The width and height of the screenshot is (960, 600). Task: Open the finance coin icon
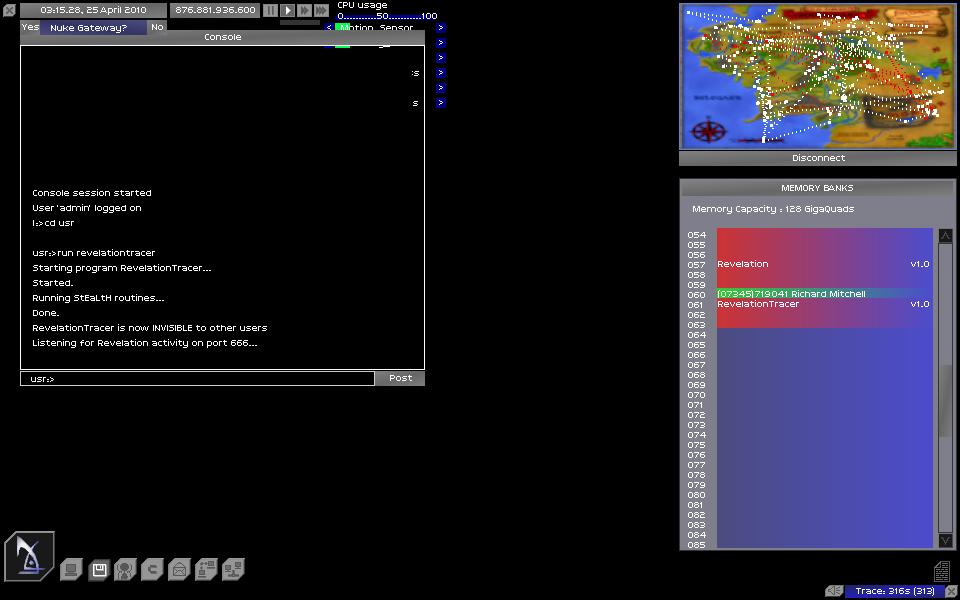[x=152, y=570]
